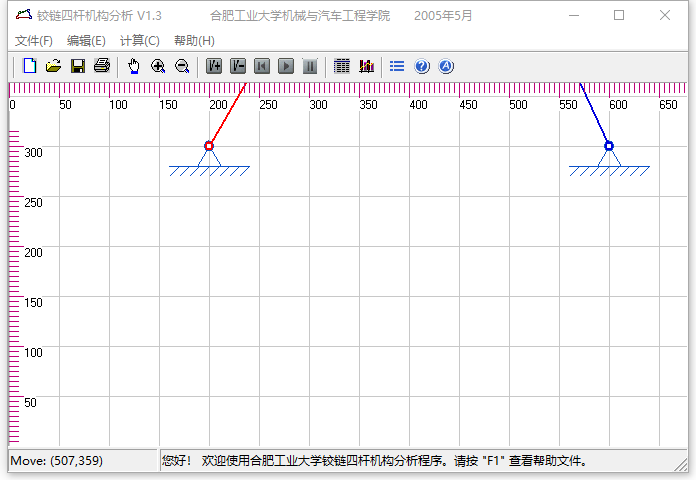The image size is (696, 480).
Task: Open the data table grid icon
Action: click(x=342, y=66)
